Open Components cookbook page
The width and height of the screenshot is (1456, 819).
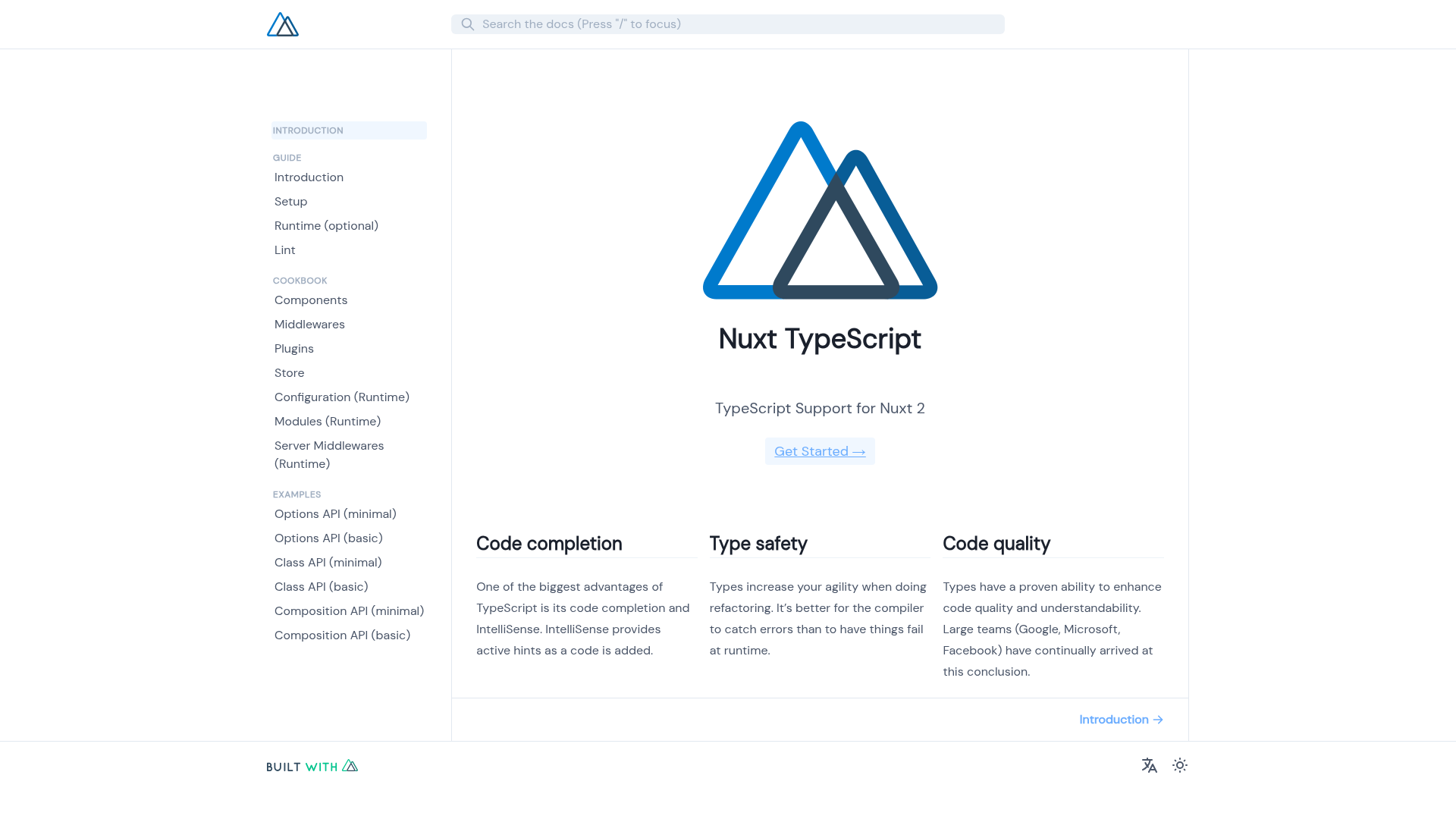click(311, 300)
